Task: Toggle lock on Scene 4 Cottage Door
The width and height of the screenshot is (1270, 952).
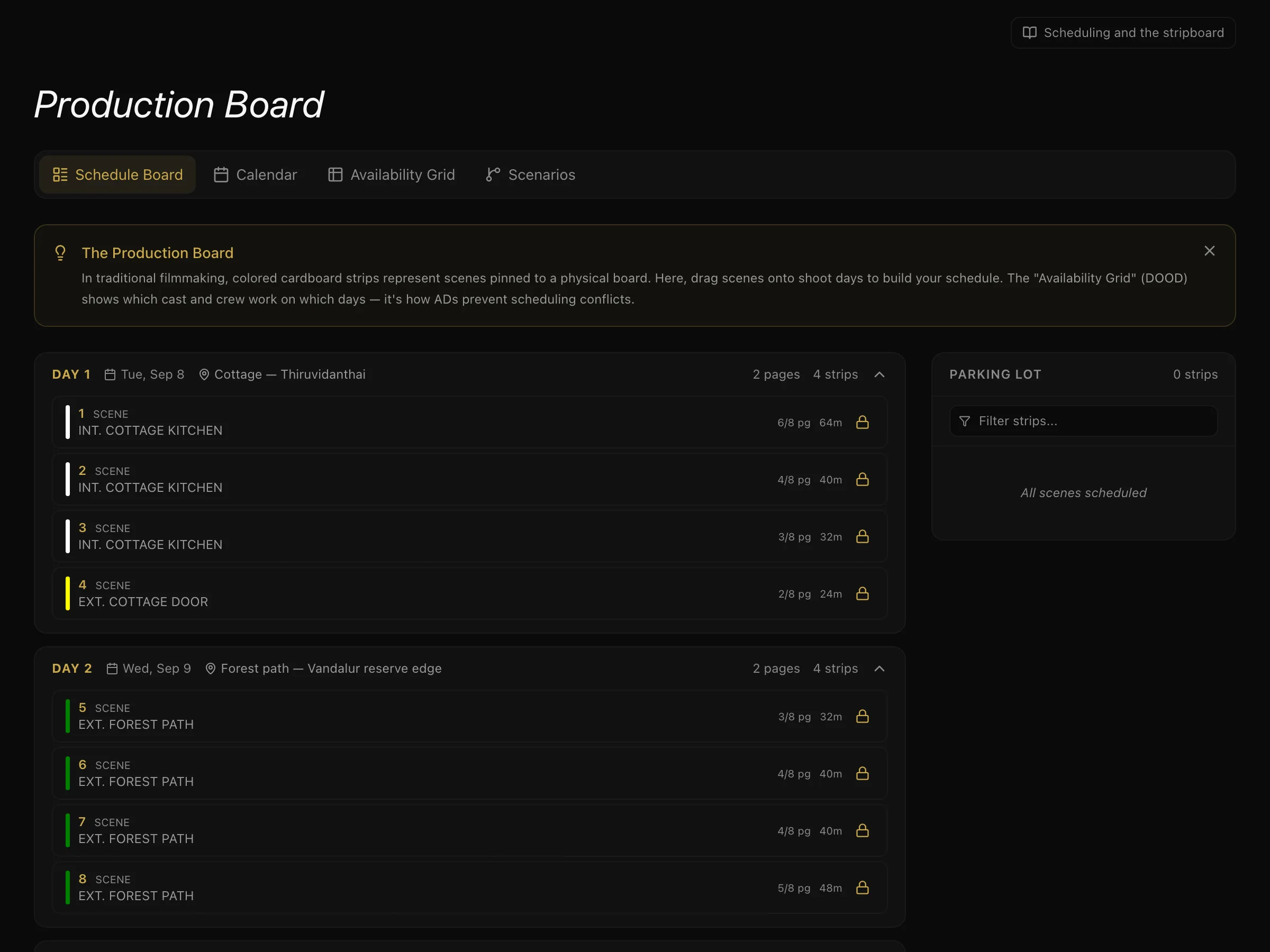Action: tap(863, 593)
